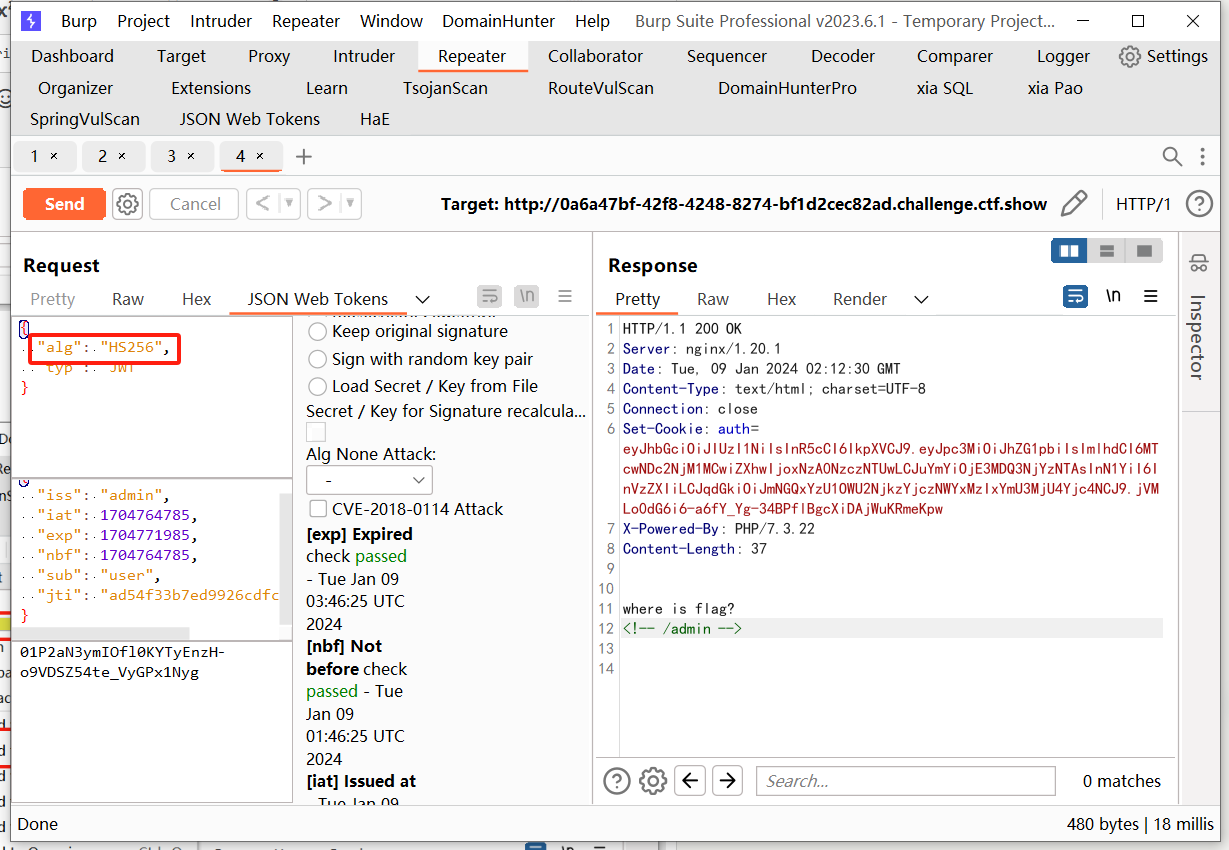This screenshot has height=850, width=1229.
Task: Go back to previous request arrow
Action: (x=262, y=204)
